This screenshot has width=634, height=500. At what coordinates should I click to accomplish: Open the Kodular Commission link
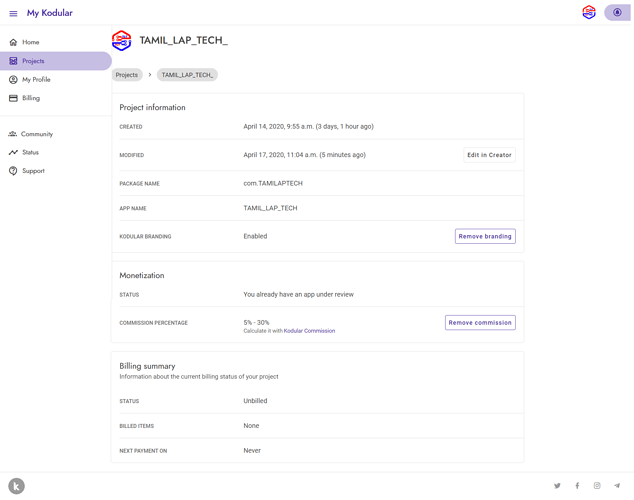(309, 331)
